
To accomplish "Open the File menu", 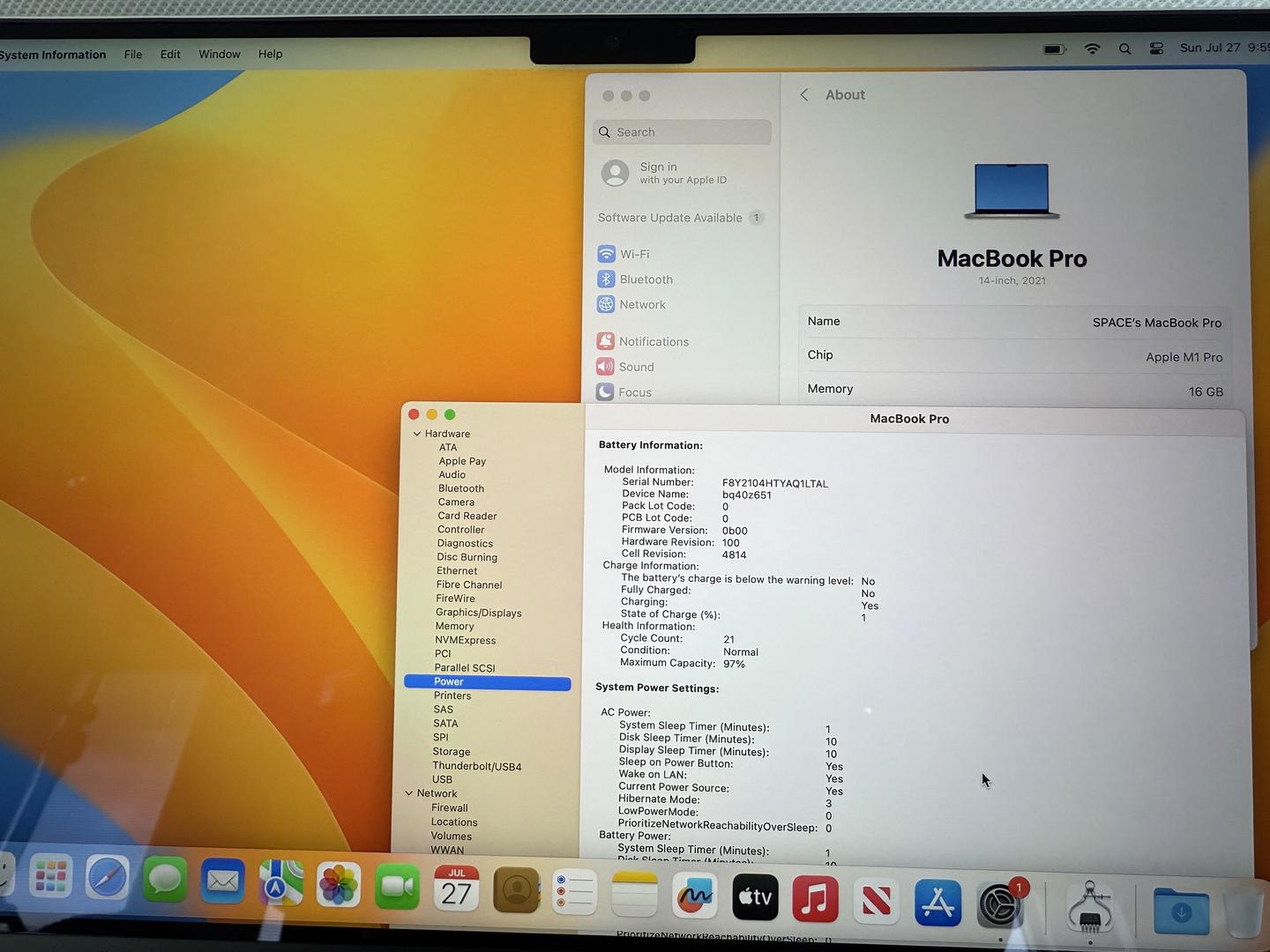I will pyautogui.click(x=133, y=54).
